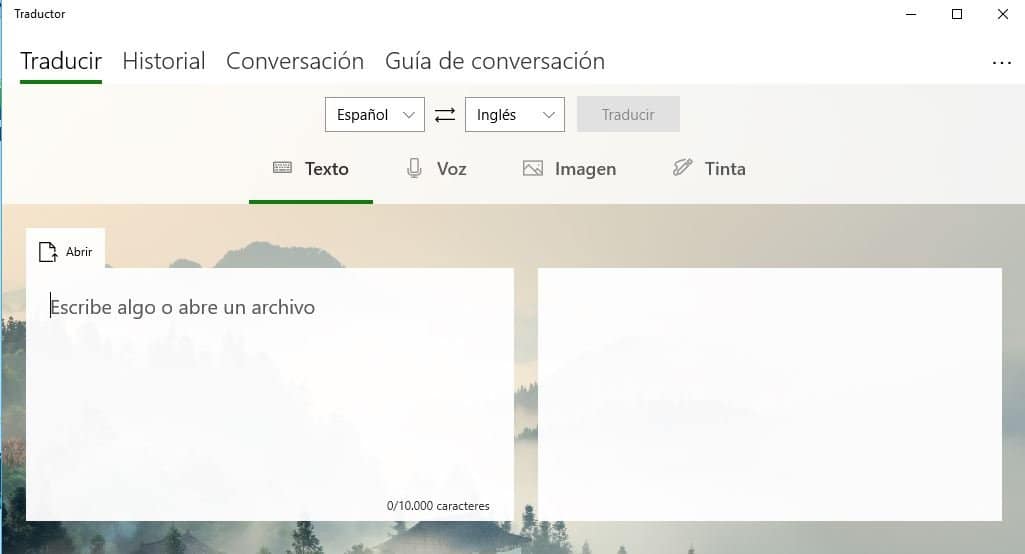Open the Español source language dropdown

click(x=375, y=114)
